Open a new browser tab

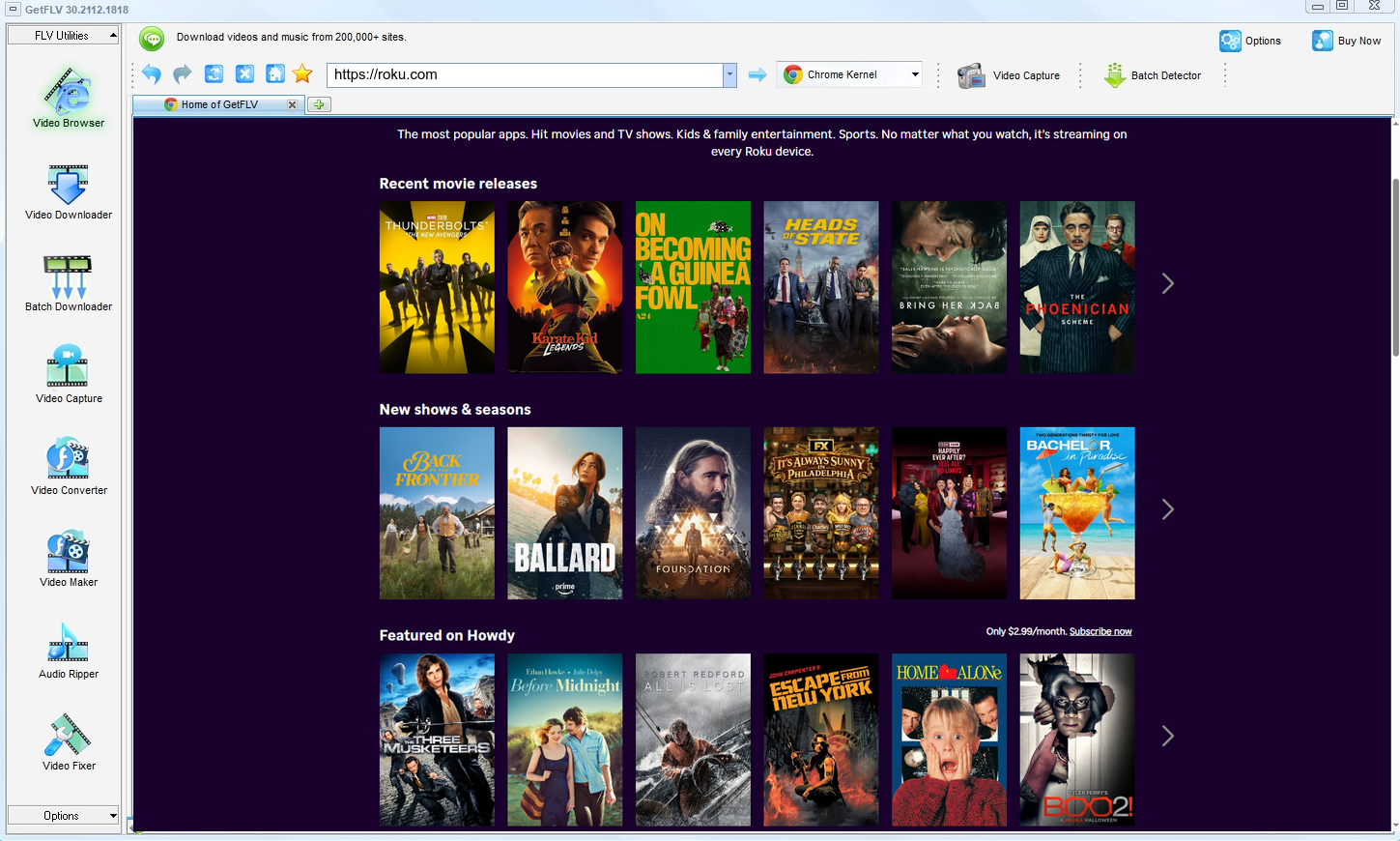(319, 104)
